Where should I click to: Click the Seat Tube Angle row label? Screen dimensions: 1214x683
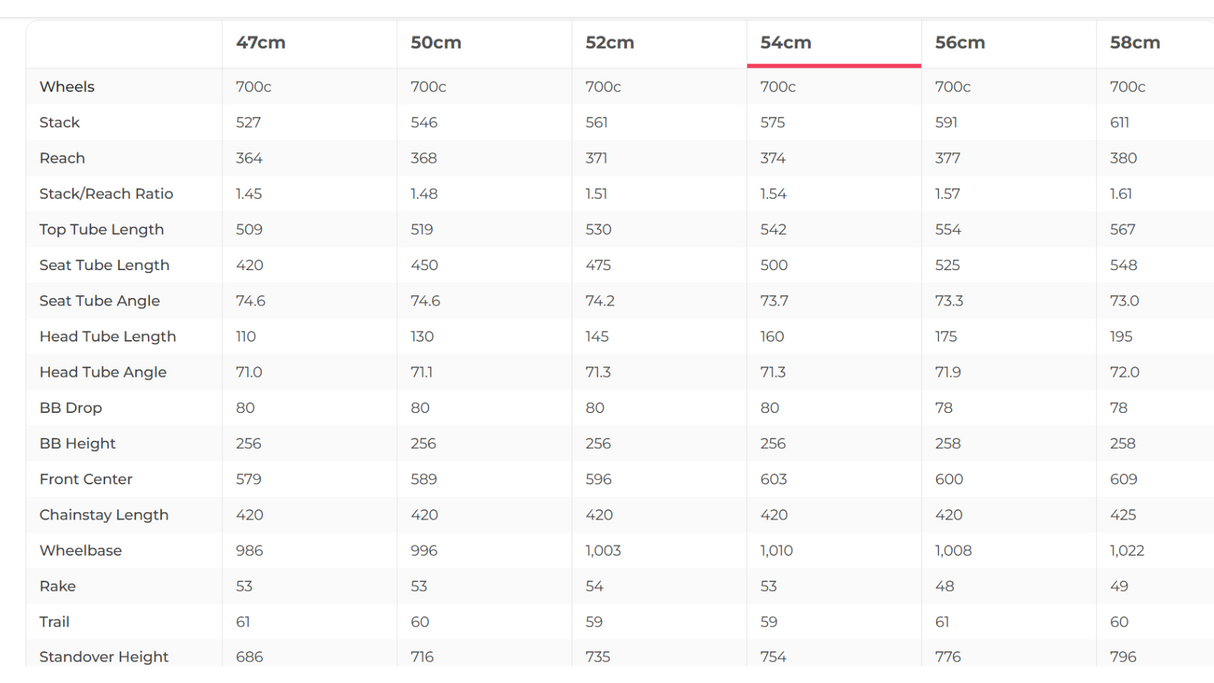click(x=99, y=301)
